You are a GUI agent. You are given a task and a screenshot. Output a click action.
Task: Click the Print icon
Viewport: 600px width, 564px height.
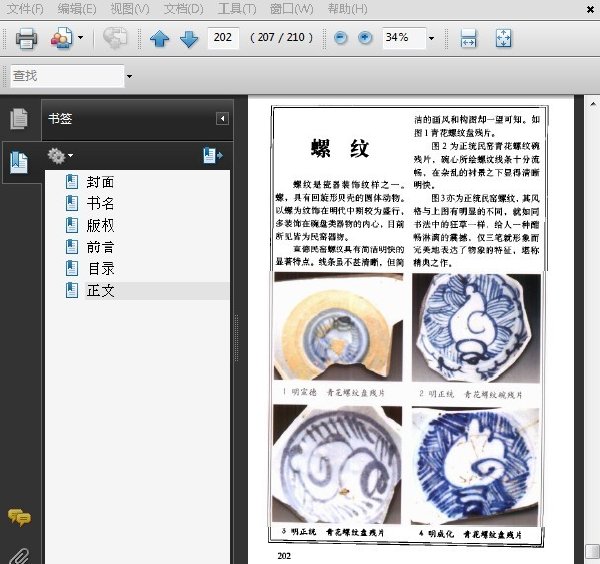click(26, 38)
